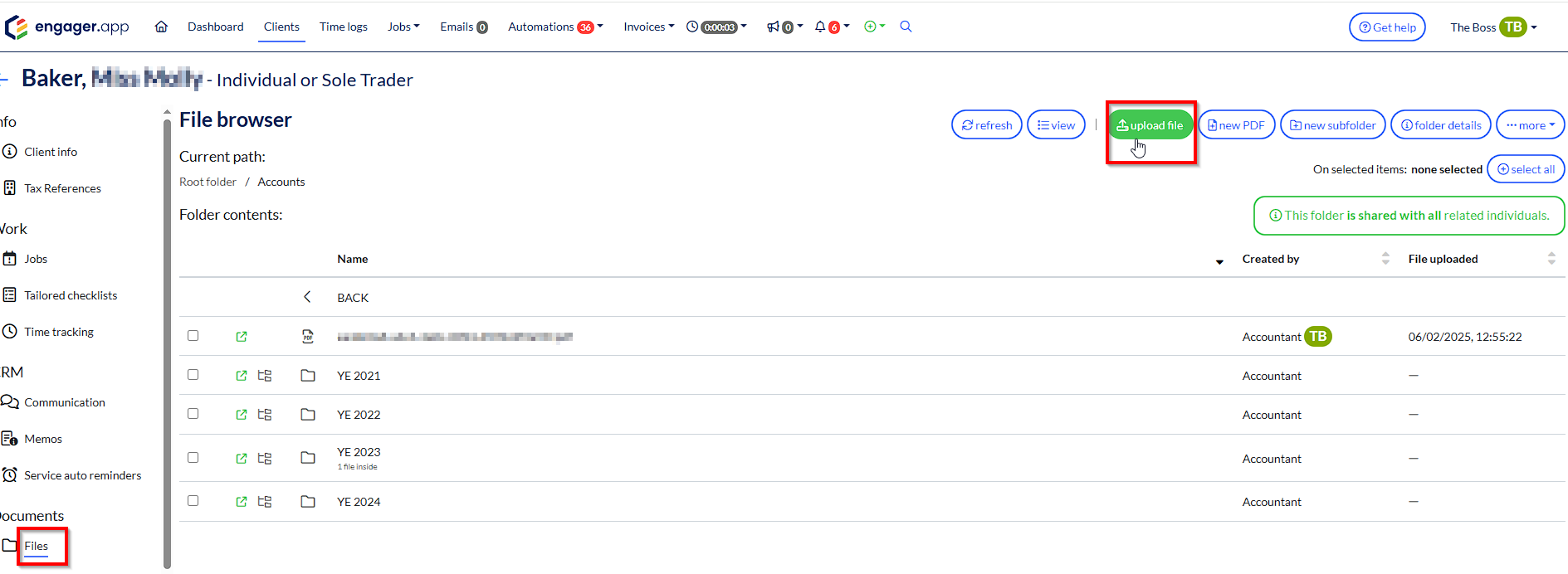1568x574 pixels.
Task: Open the Invoices dropdown
Action: pyautogui.click(x=648, y=27)
